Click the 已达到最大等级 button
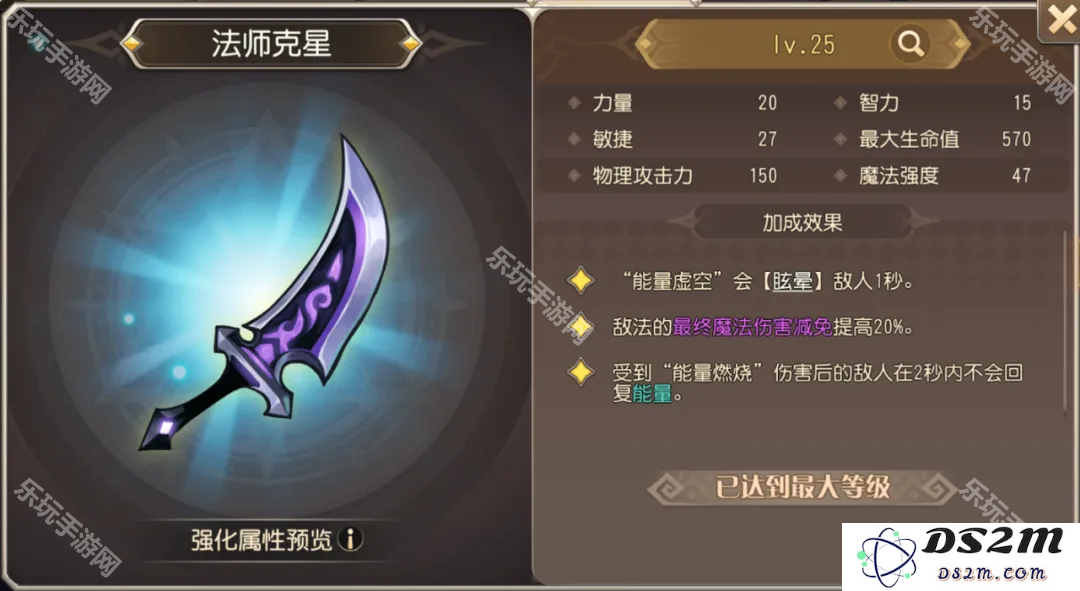1080x591 pixels. pyautogui.click(x=802, y=487)
